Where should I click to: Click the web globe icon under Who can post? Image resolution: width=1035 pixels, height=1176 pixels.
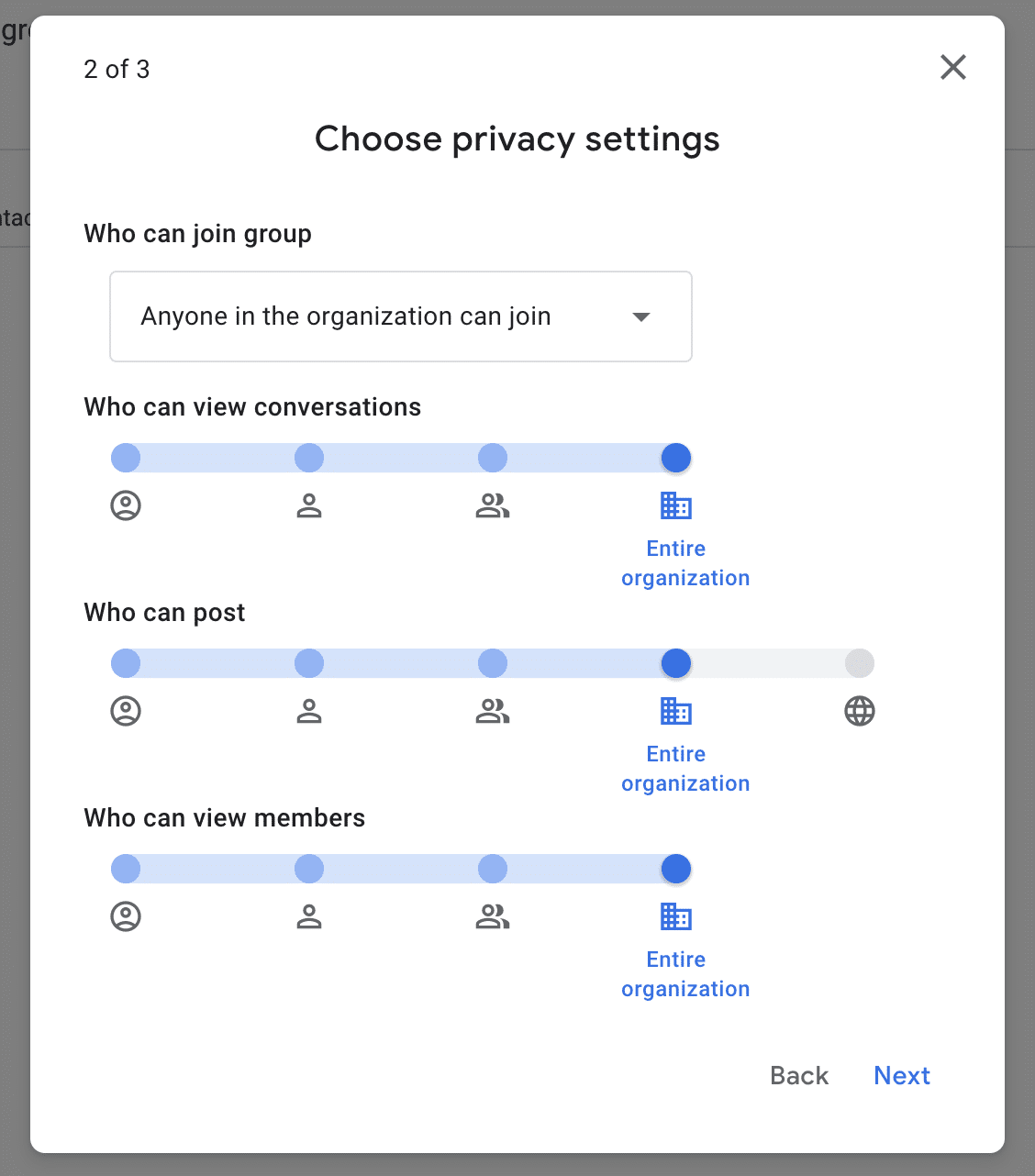click(860, 711)
